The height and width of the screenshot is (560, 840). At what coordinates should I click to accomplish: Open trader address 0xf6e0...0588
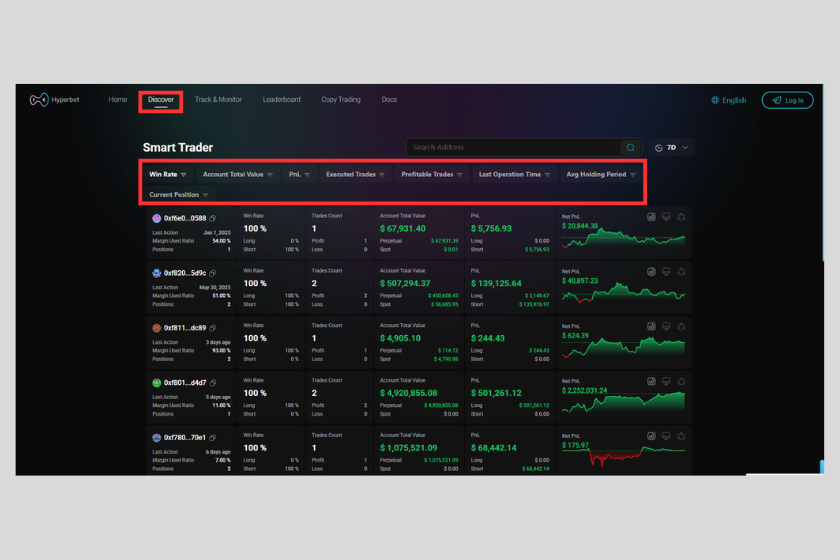pyautogui.click(x=185, y=219)
